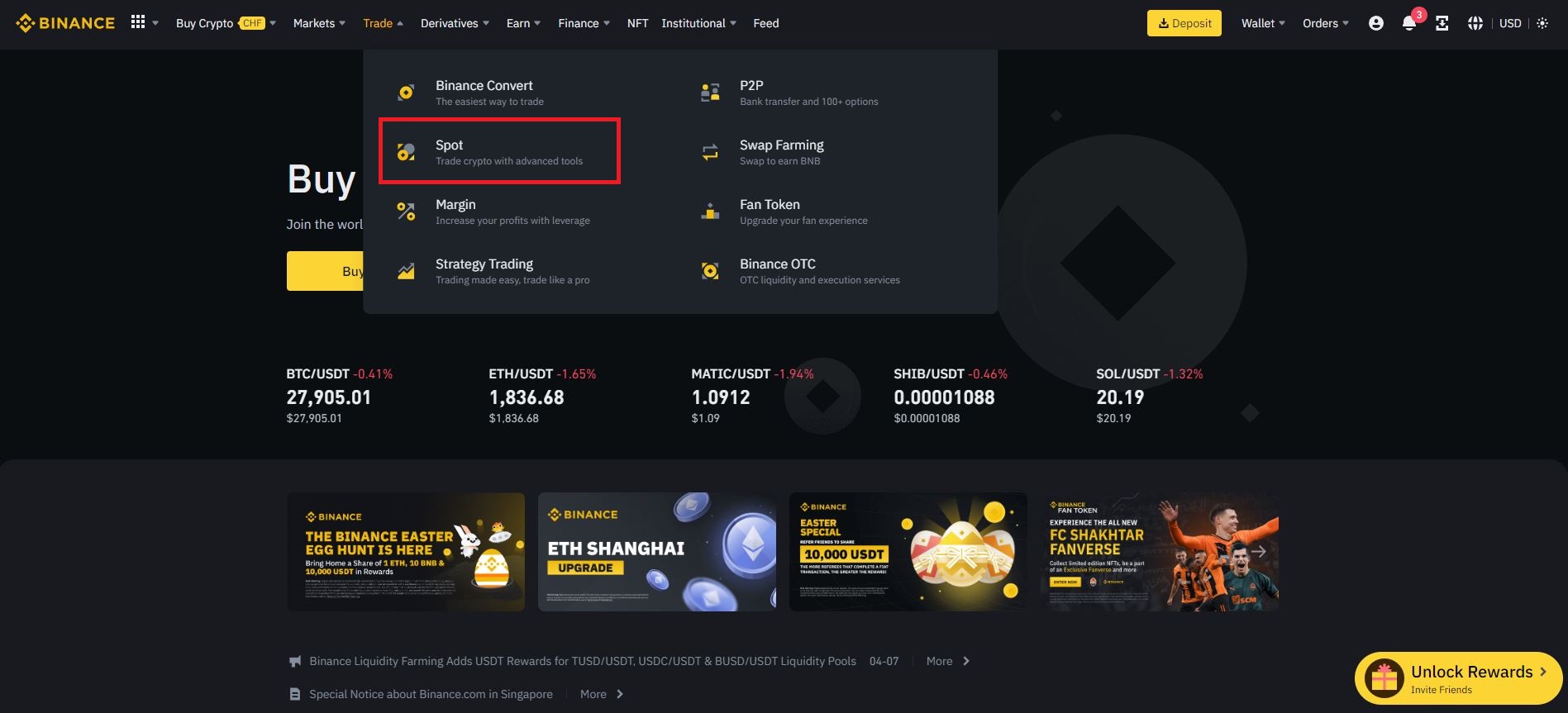Open the Derivatives dropdown menu
This screenshot has width=1568, height=713.
coord(455,23)
